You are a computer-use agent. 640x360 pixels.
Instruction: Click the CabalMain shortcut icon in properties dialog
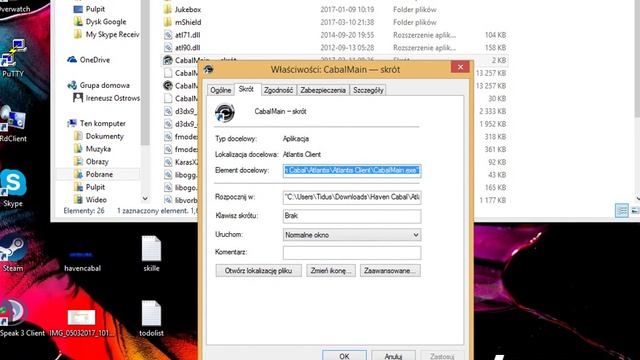pos(224,112)
